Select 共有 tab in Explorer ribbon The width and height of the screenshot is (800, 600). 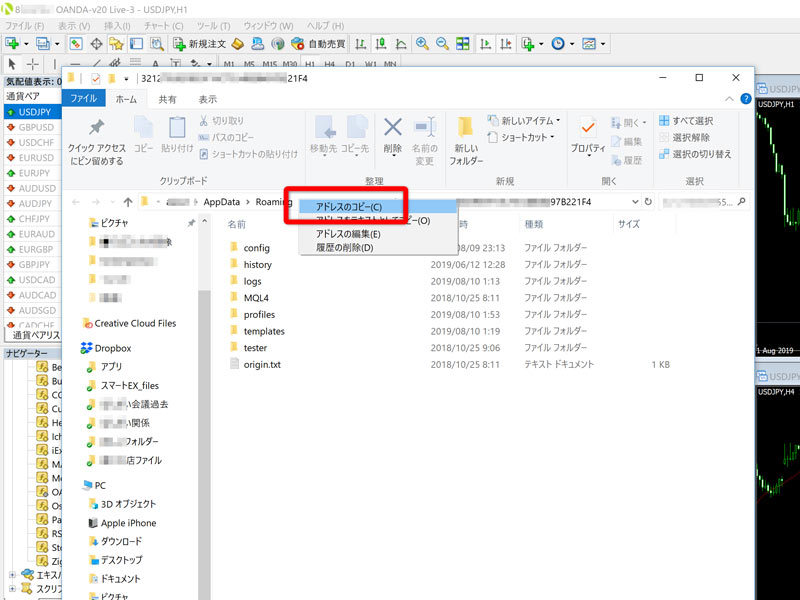tap(167, 99)
